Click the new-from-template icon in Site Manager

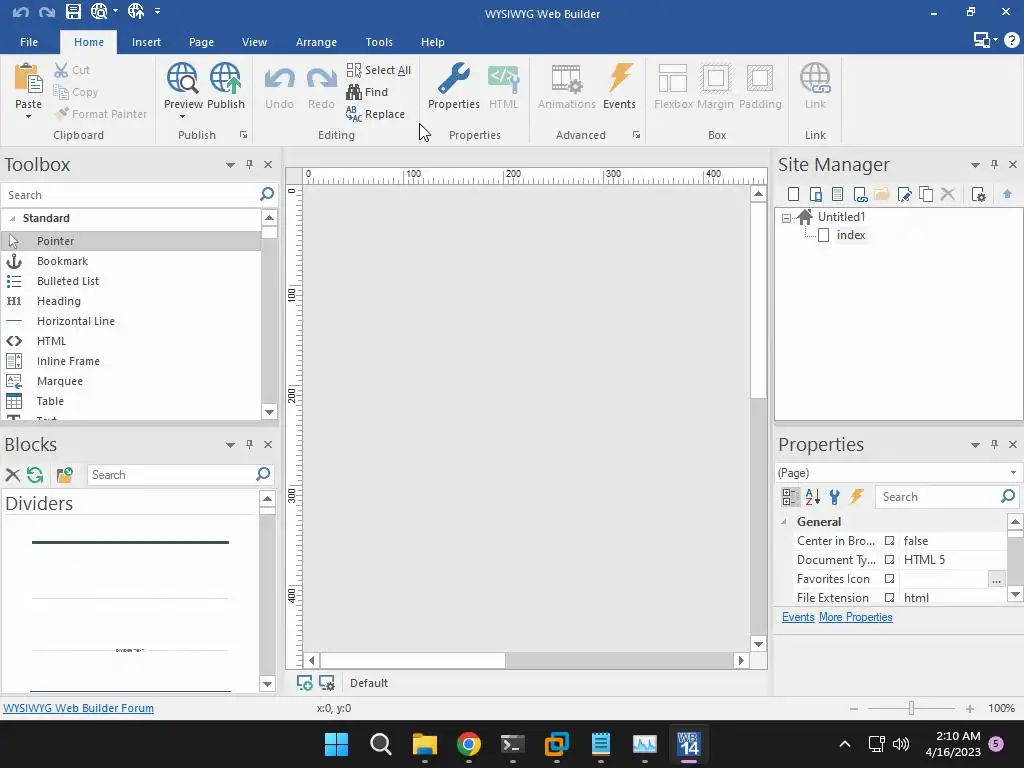[838, 194]
